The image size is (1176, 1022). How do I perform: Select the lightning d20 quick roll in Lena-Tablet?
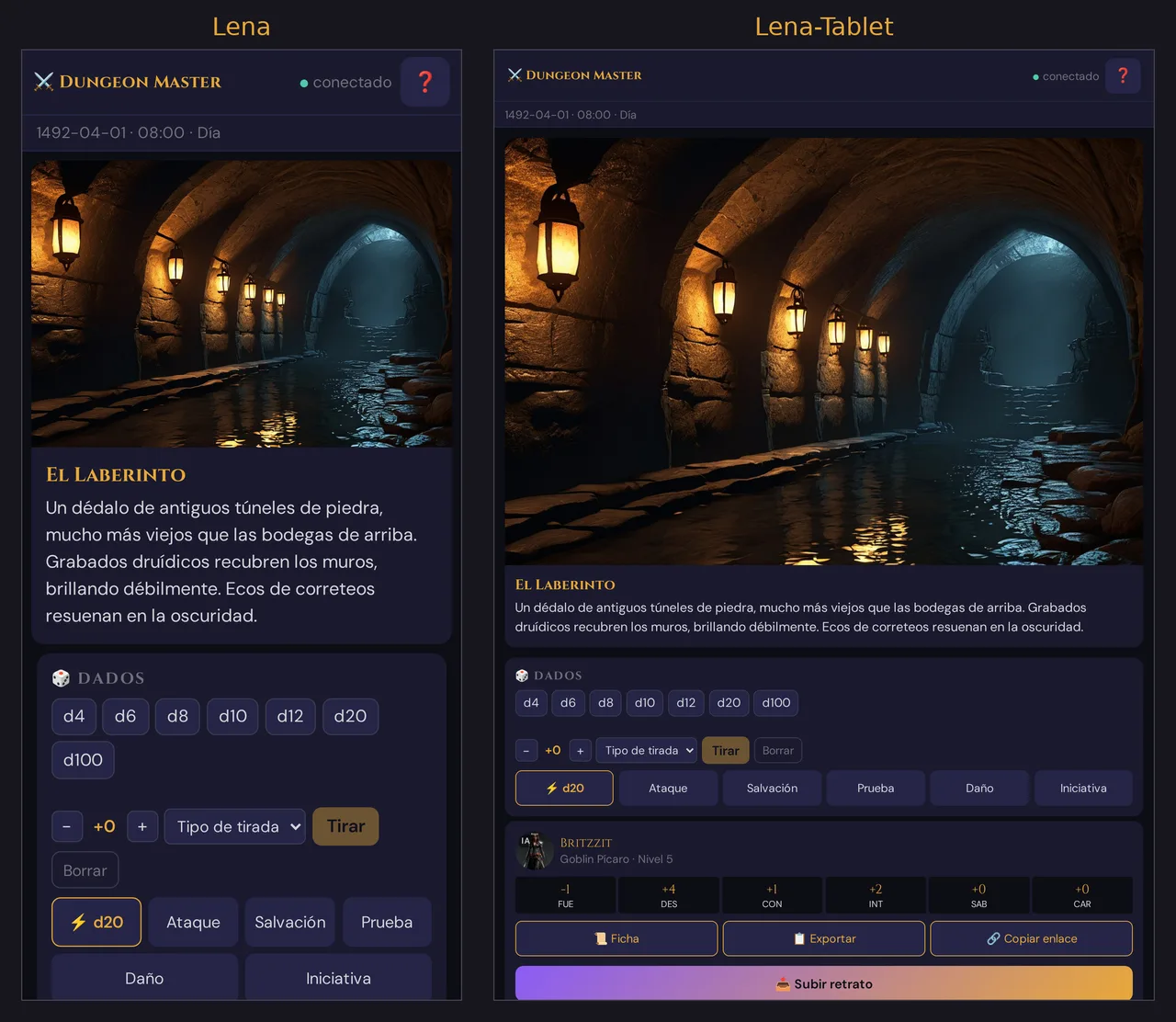click(564, 789)
